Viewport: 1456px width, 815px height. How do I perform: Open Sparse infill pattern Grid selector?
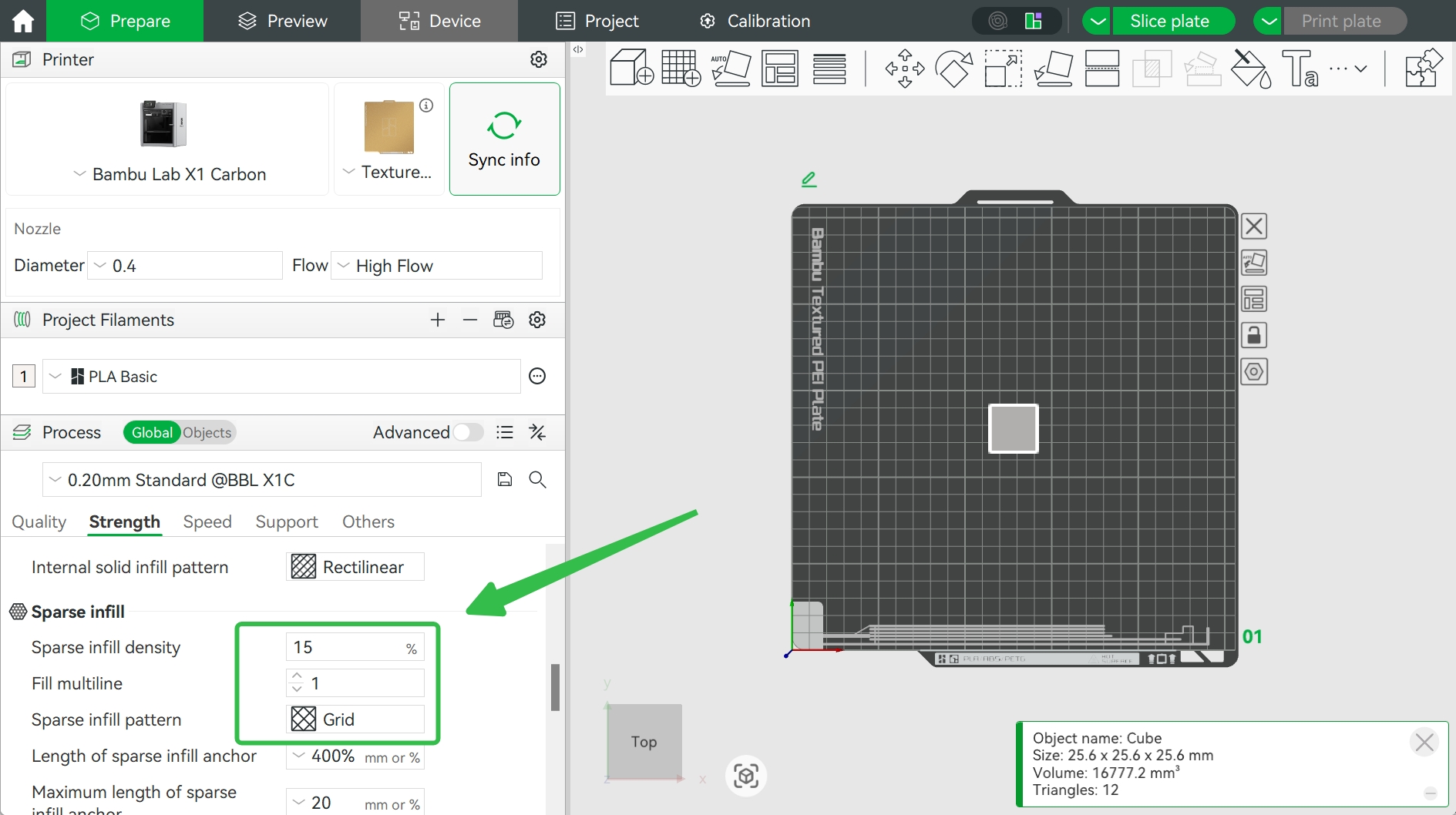click(x=355, y=719)
